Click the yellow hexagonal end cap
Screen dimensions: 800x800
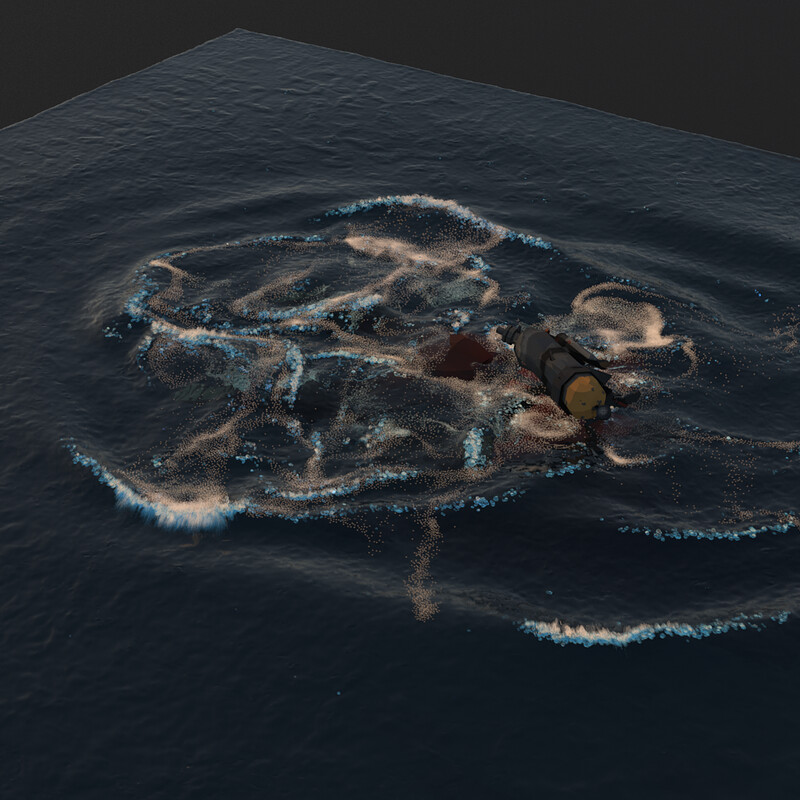click(587, 394)
